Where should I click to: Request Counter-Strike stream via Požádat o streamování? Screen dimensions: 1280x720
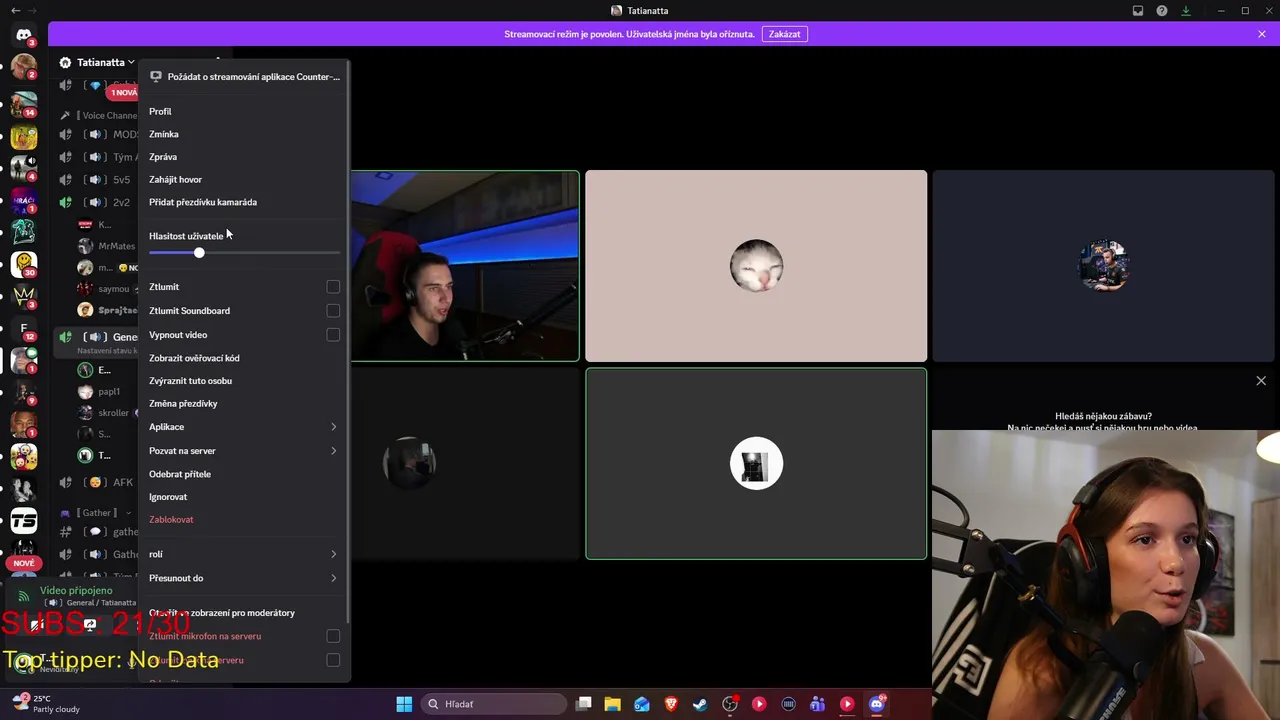[243, 77]
